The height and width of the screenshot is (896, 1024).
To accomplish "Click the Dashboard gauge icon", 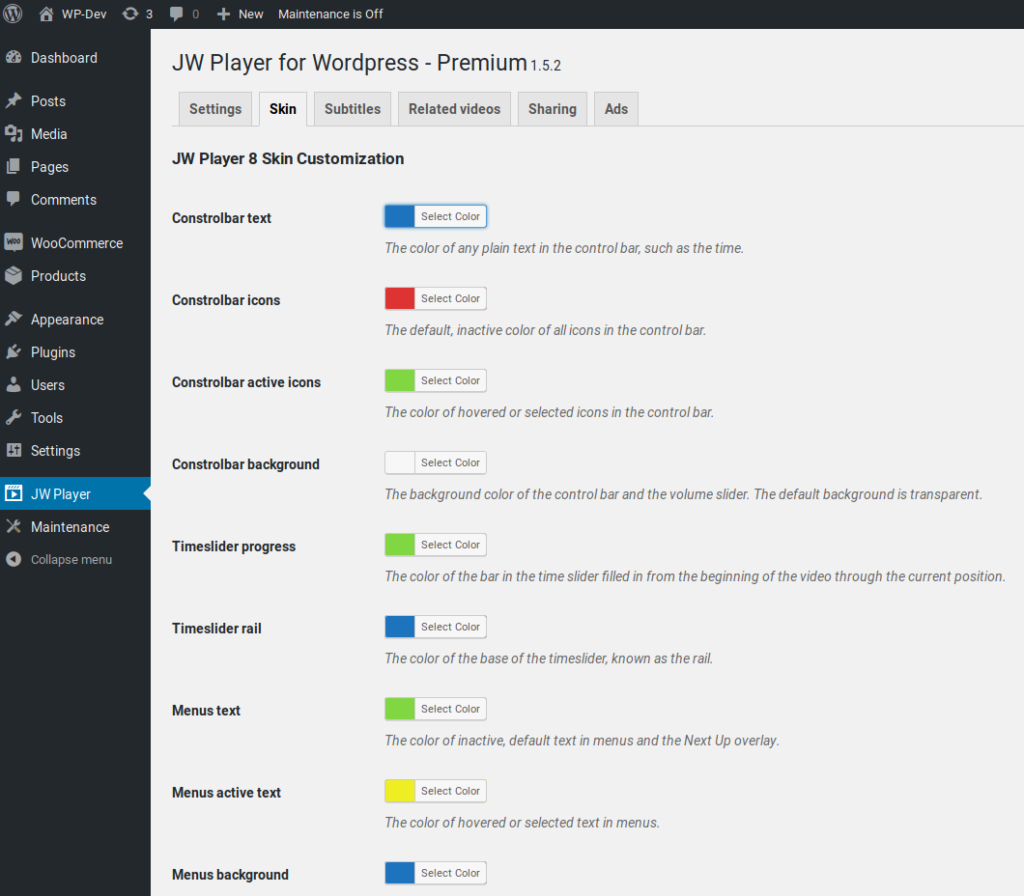I will pos(14,57).
